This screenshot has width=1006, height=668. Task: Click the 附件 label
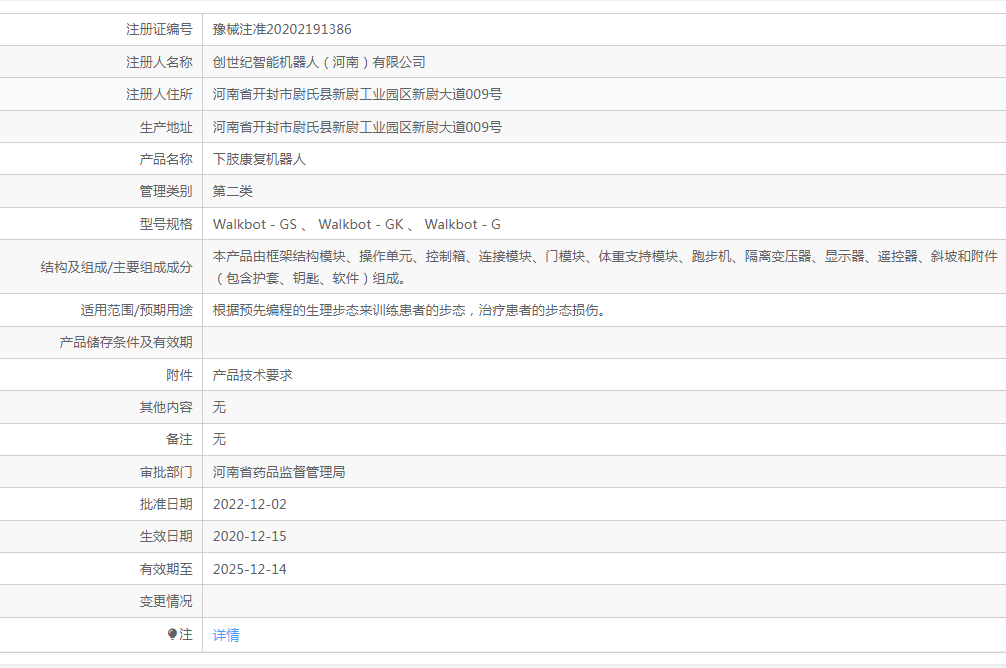[179, 375]
